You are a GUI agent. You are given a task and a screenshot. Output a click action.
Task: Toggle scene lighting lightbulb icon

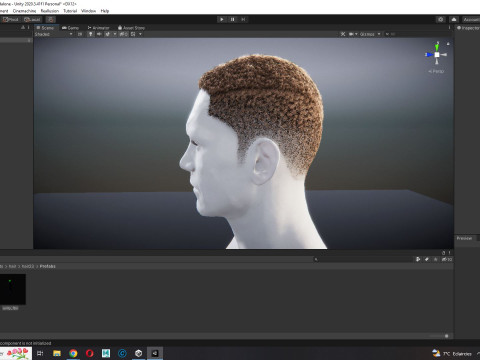point(91,34)
